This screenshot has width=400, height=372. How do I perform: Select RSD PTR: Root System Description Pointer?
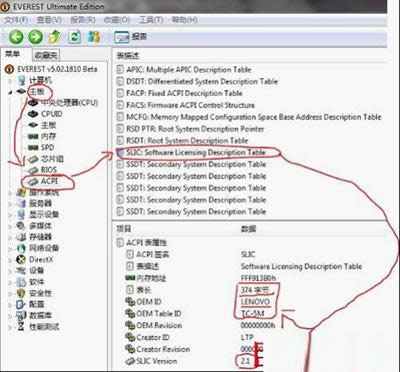(x=195, y=129)
